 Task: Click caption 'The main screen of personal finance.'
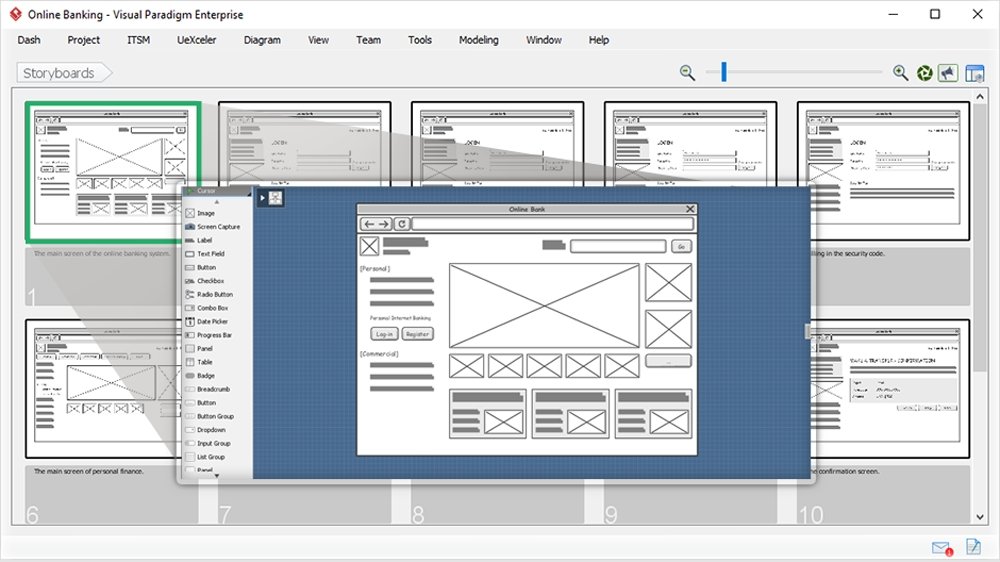click(89, 471)
